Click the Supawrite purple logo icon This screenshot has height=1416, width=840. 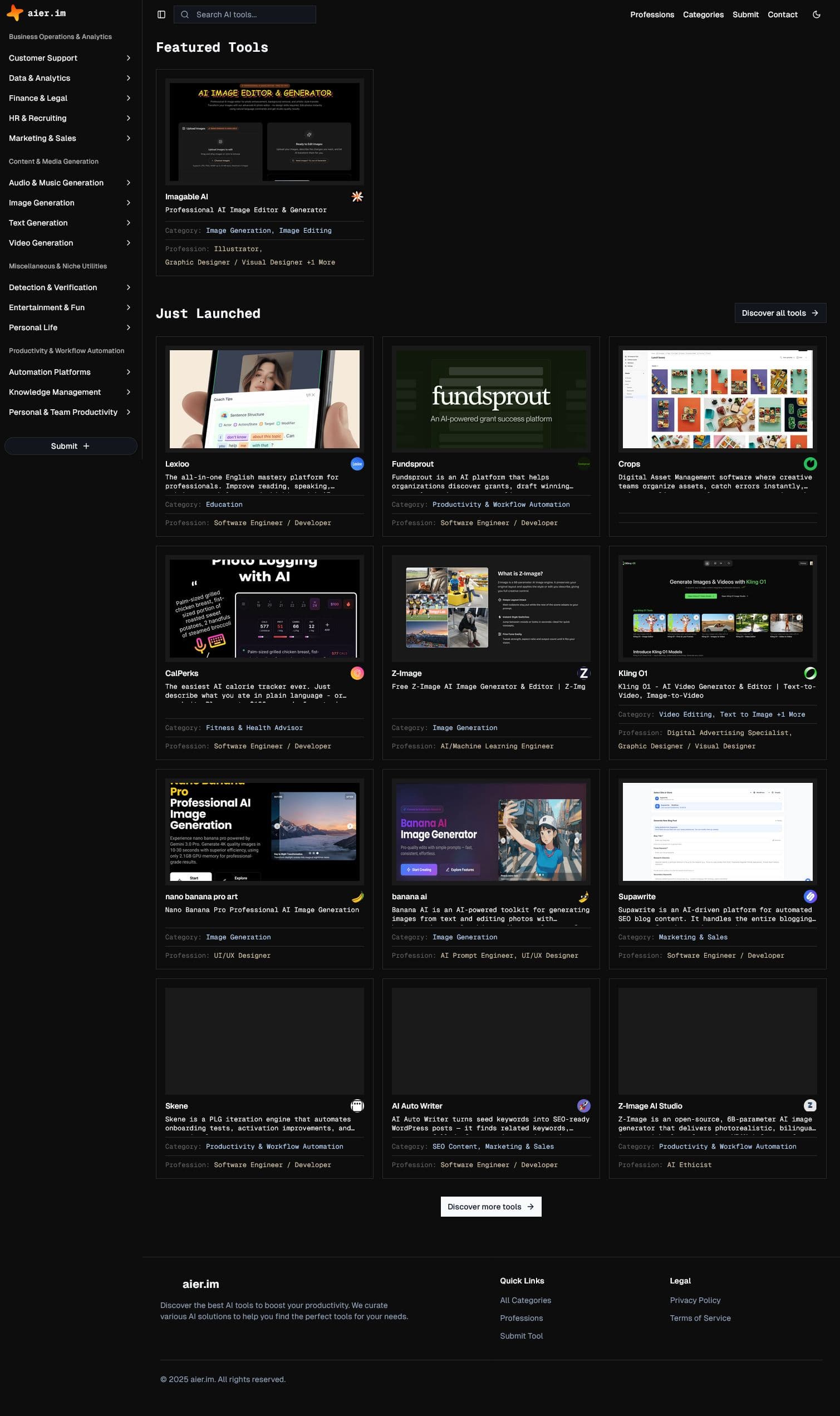pyautogui.click(x=810, y=896)
